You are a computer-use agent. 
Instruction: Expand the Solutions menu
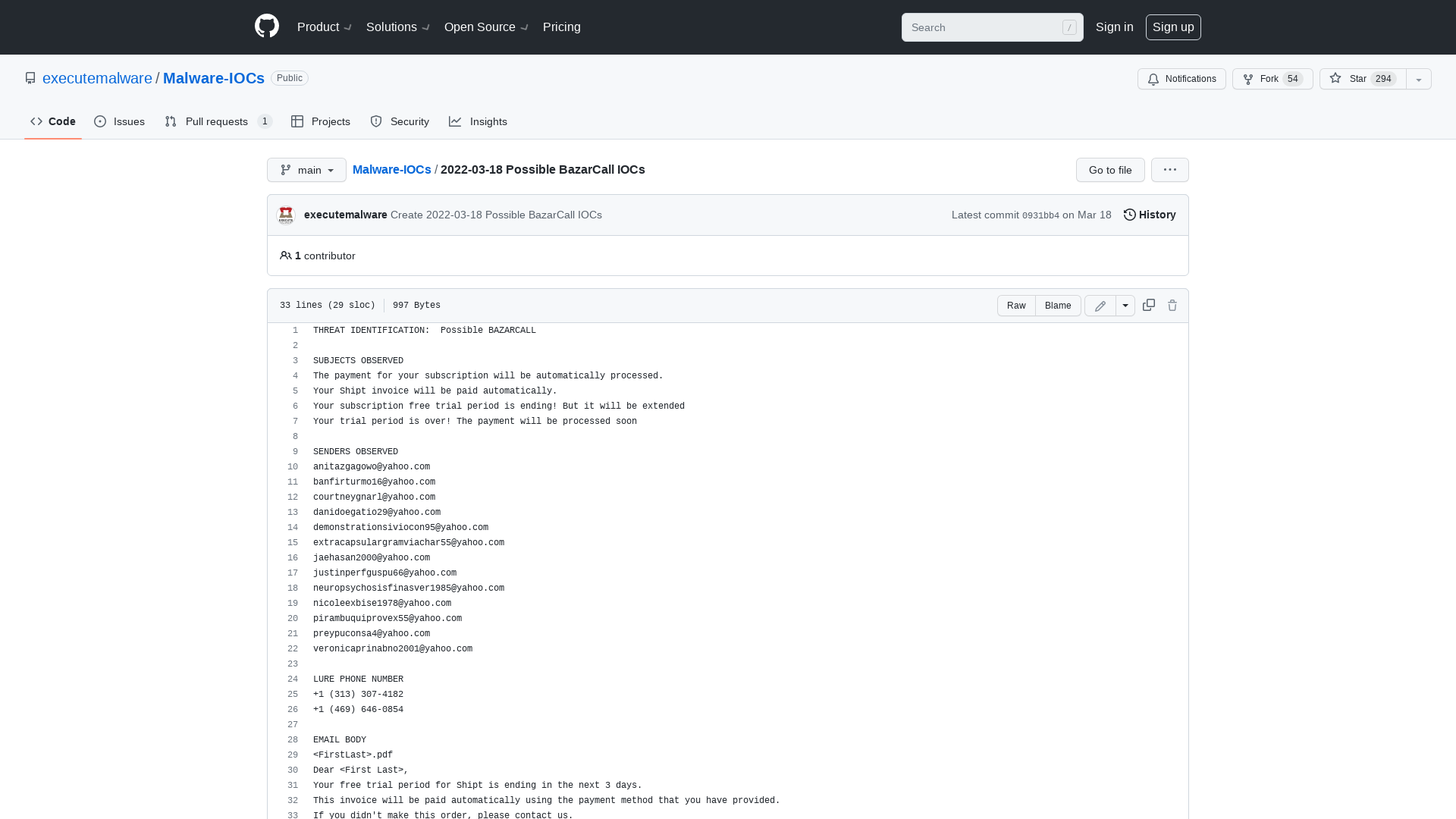[x=398, y=27]
